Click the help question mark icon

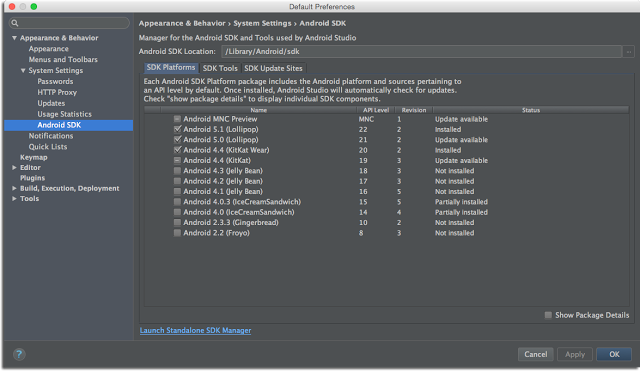(19, 354)
